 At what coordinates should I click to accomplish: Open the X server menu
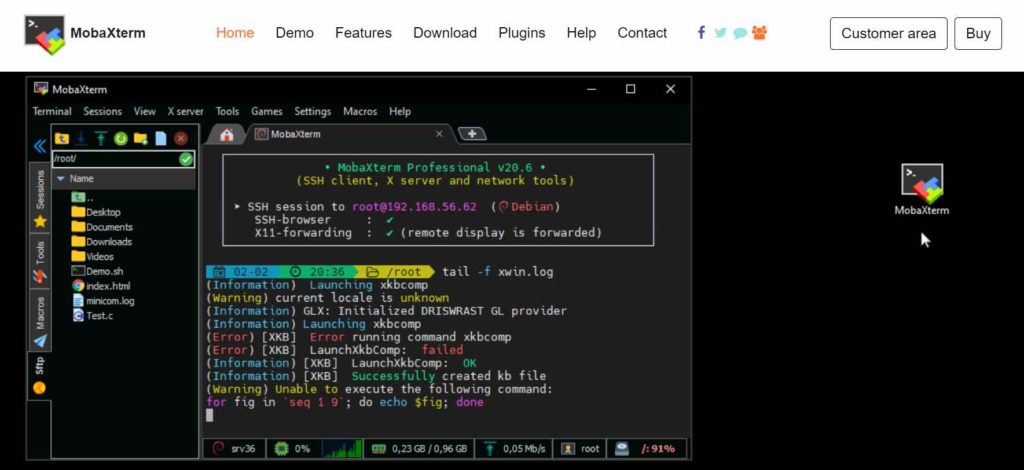coord(185,112)
